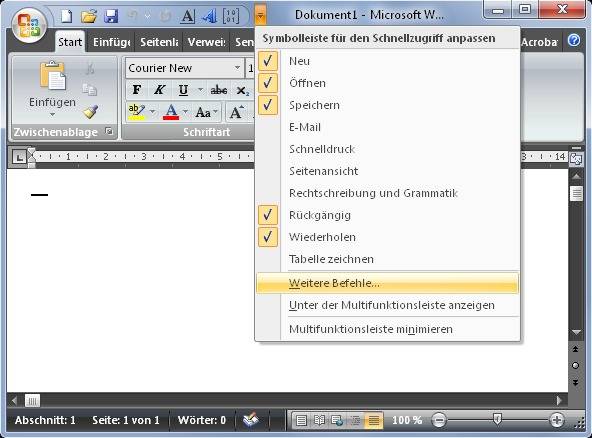
Task: Open the Zwischenablage dialog launcher
Action: pos(109,131)
